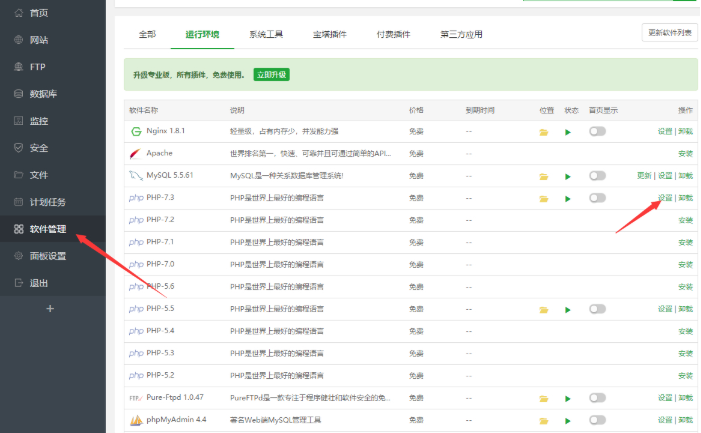Viewport: 701px width, 433px height.
Task: Click the plus icon at the sidebar bottom
Action: [51, 308]
